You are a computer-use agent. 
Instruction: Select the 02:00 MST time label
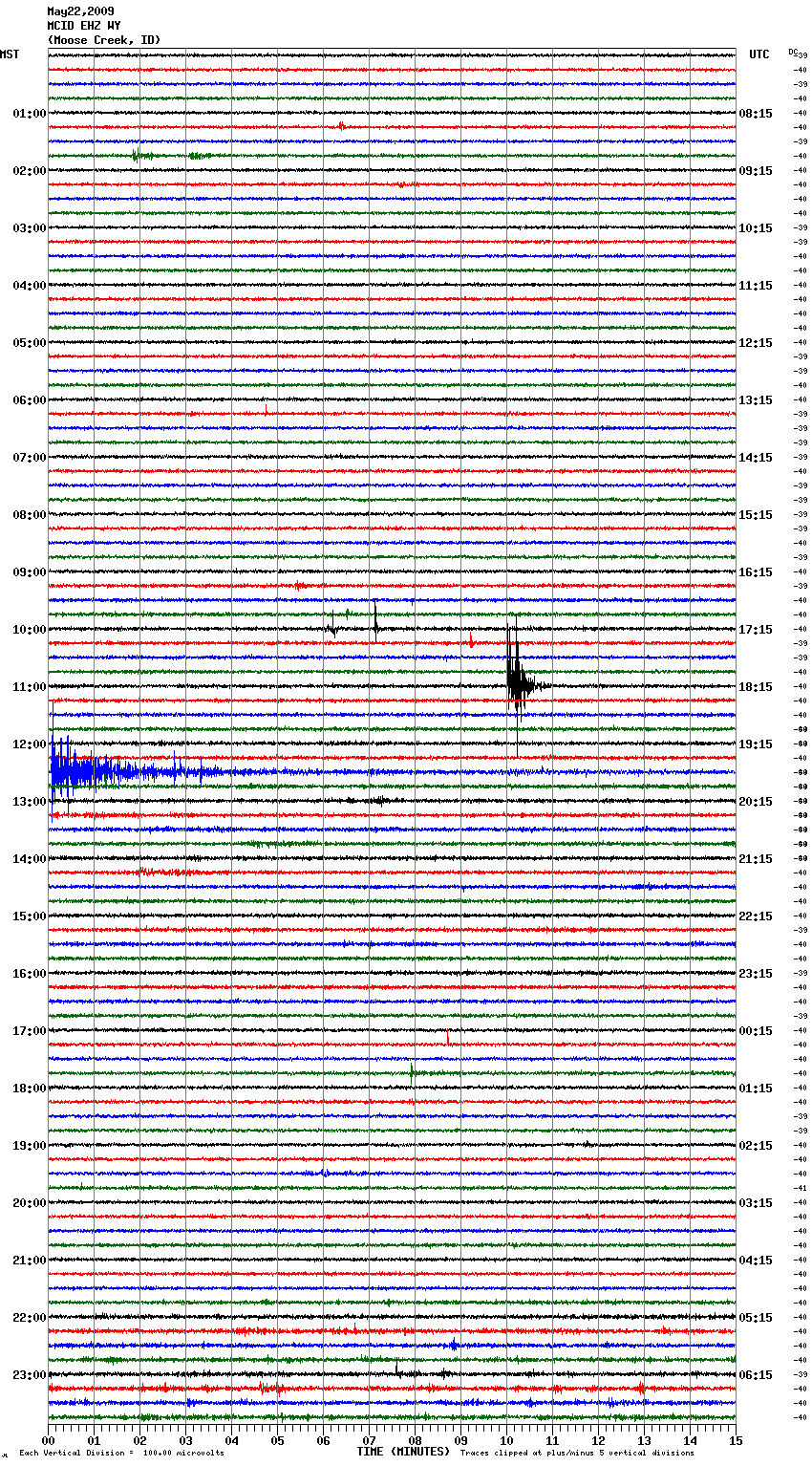(x=30, y=171)
